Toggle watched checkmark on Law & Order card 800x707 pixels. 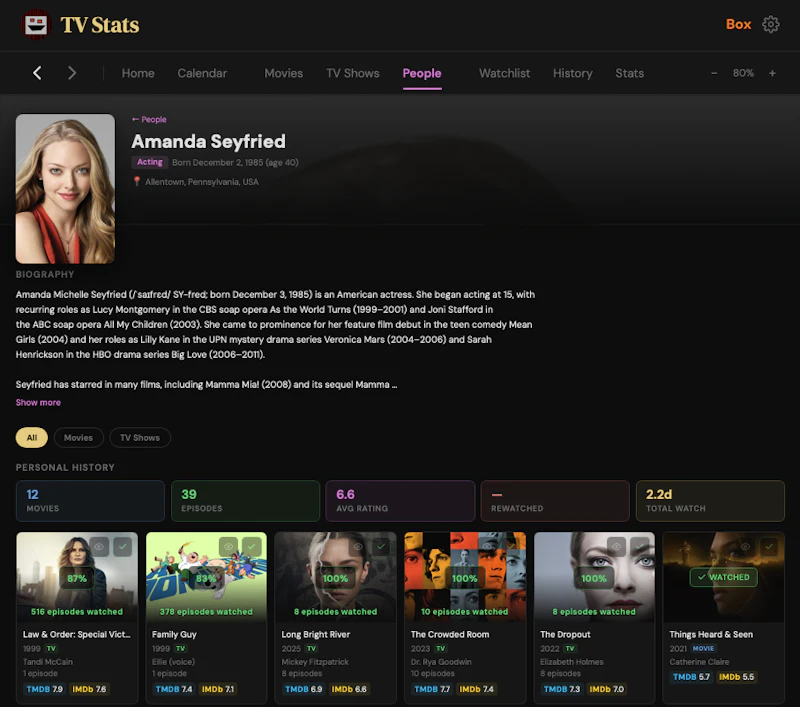(122, 547)
